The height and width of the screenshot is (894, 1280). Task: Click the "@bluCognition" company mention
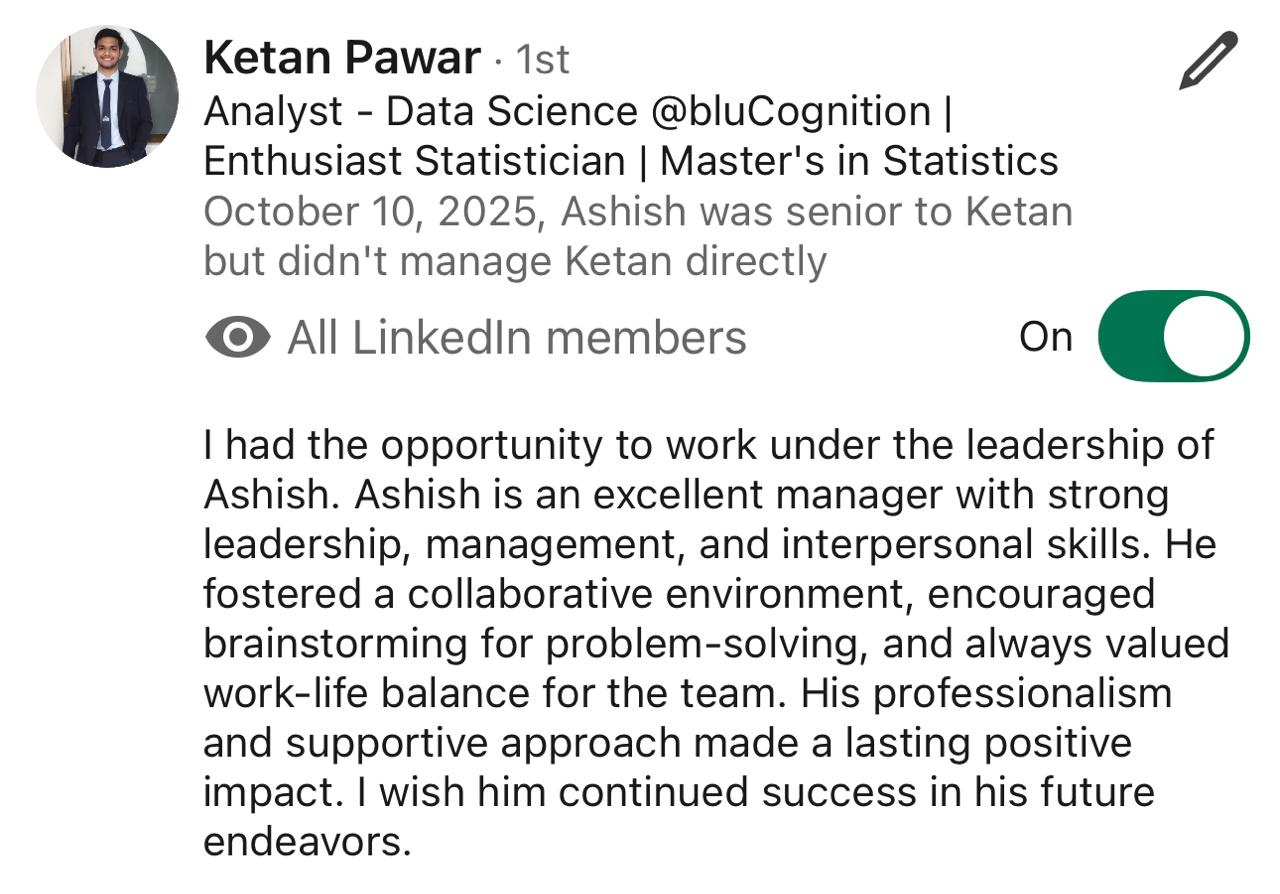click(x=791, y=111)
